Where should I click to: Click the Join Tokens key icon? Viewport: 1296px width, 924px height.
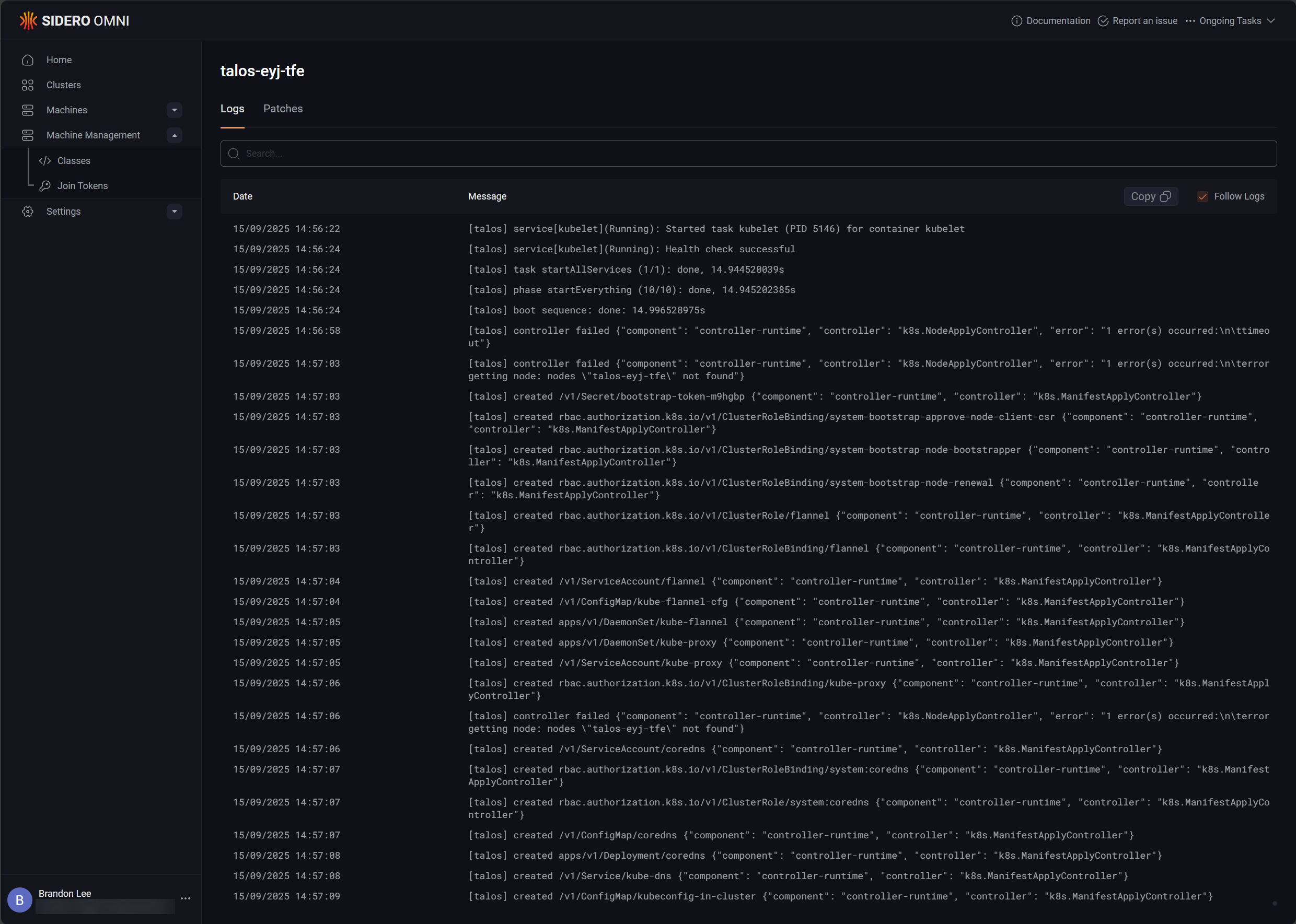45,185
